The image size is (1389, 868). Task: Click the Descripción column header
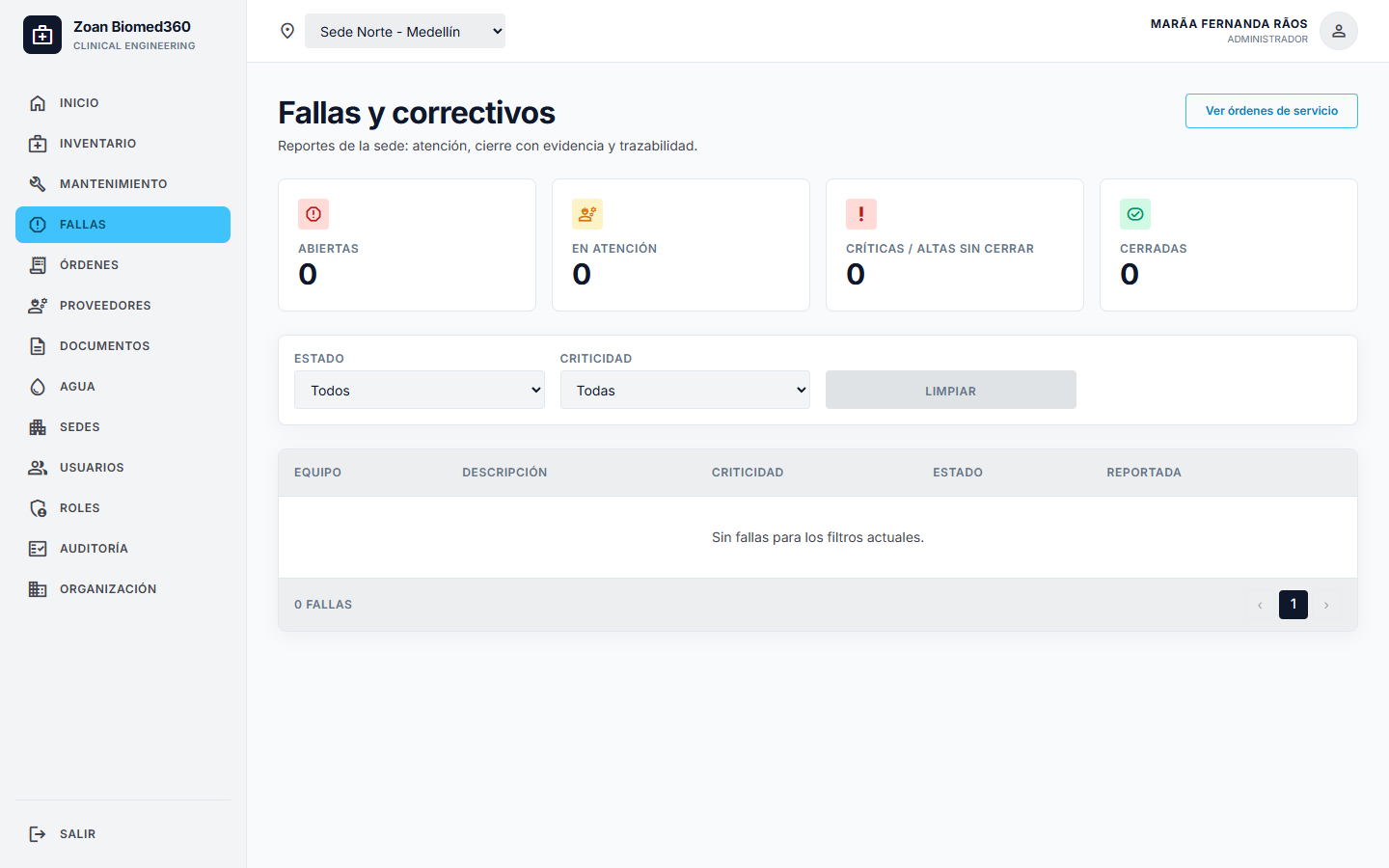tap(504, 473)
